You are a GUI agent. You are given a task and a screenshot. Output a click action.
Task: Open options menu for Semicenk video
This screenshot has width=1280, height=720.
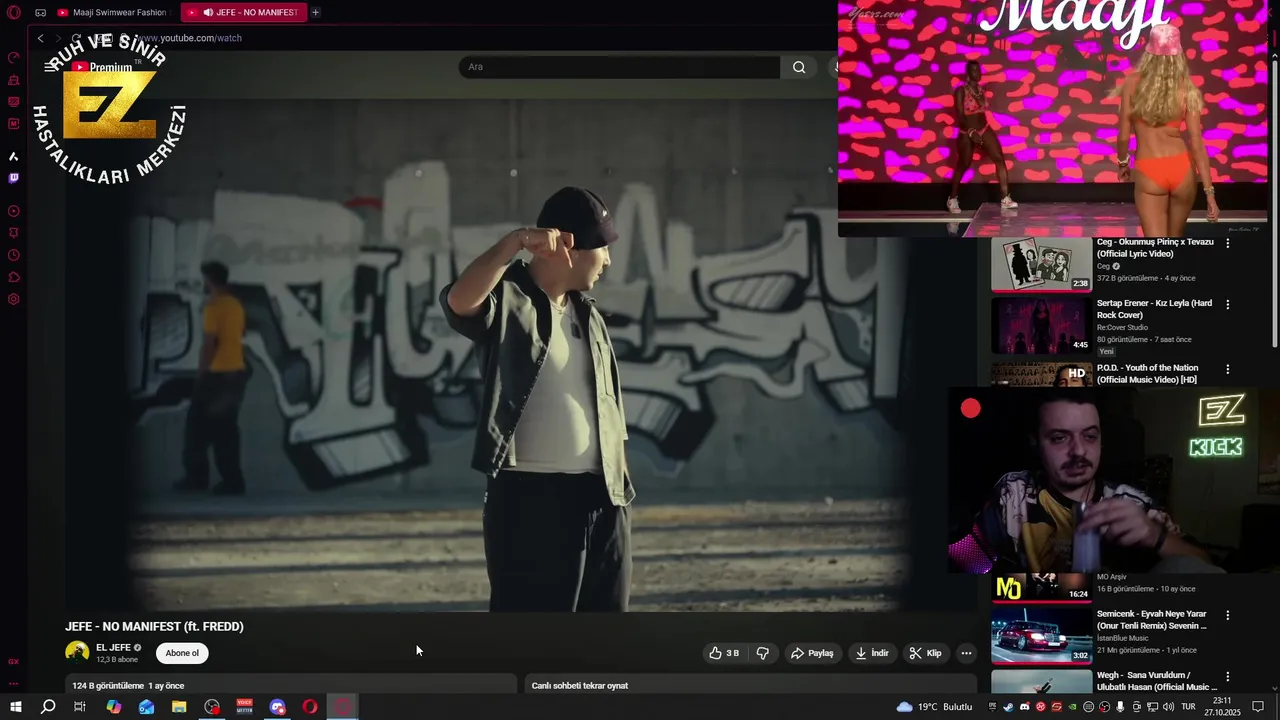pyautogui.click(x=1228, y=615)
